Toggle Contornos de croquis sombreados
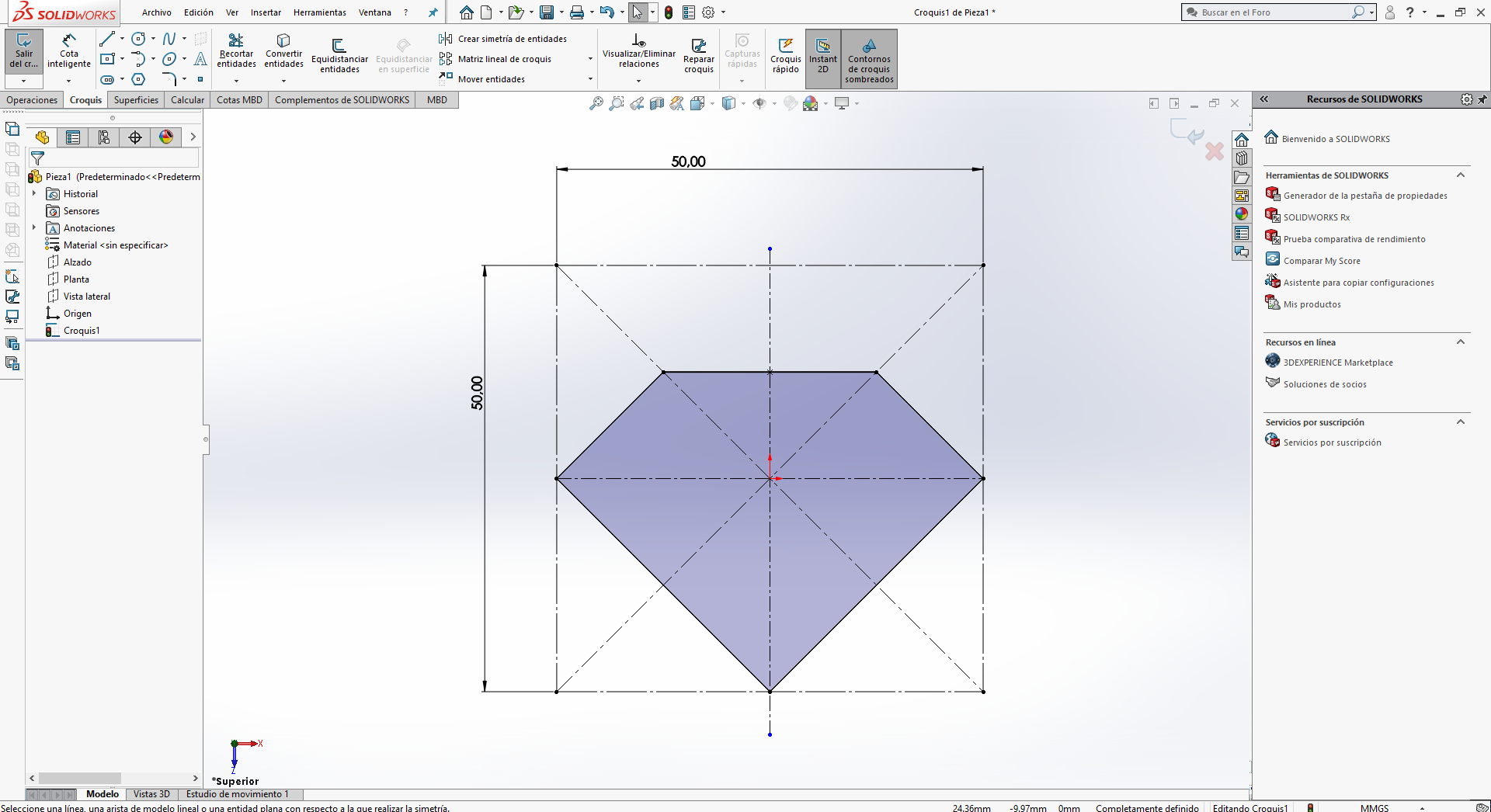The height and width of the screenshot is (812, 1491). (869, 59)
